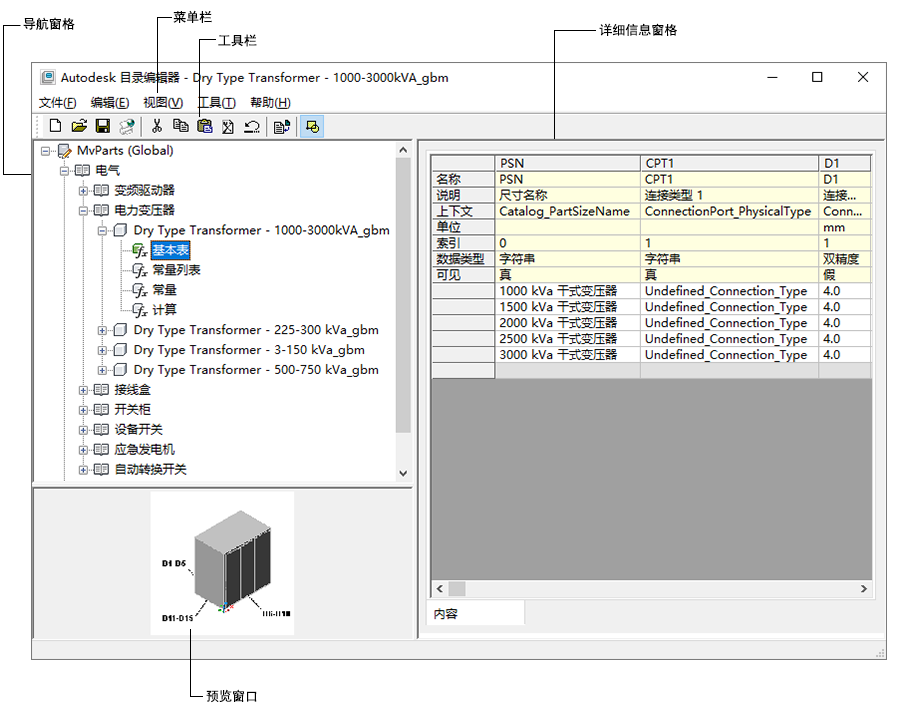Click the D1 column header
Viewport: 919px width, 717px height.
[x=845, y=163]
